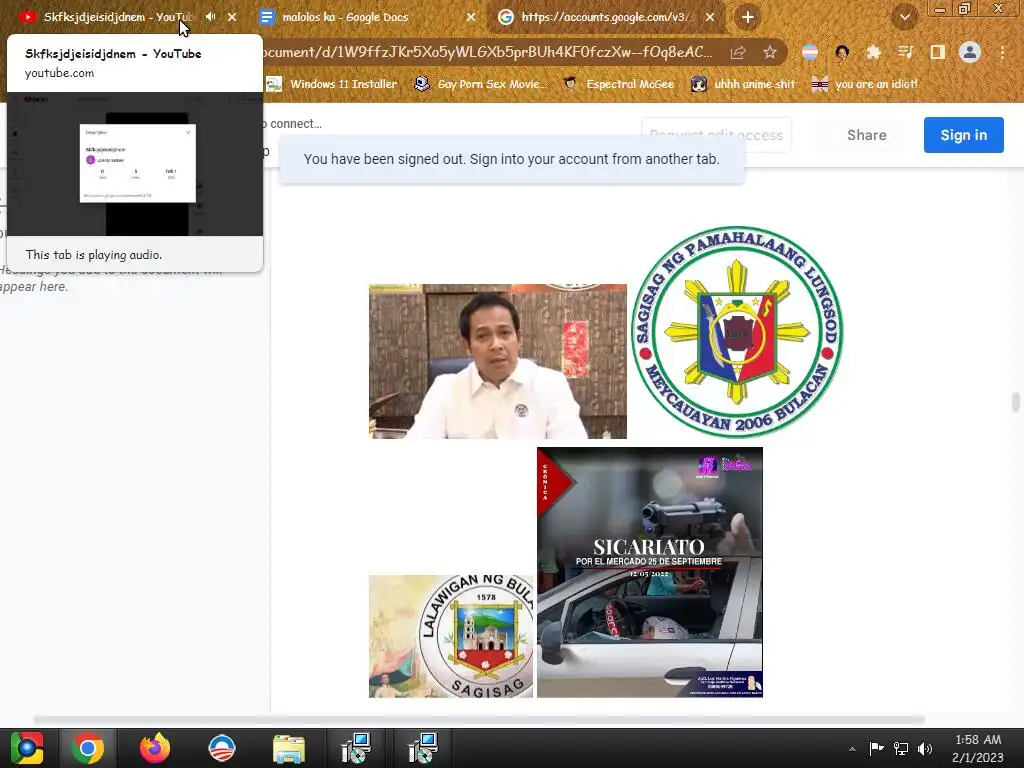Click the YouTube tab preview thumbnail
Image resolution: width=1024 pixels, height=768 pixels.
[135, 164]
